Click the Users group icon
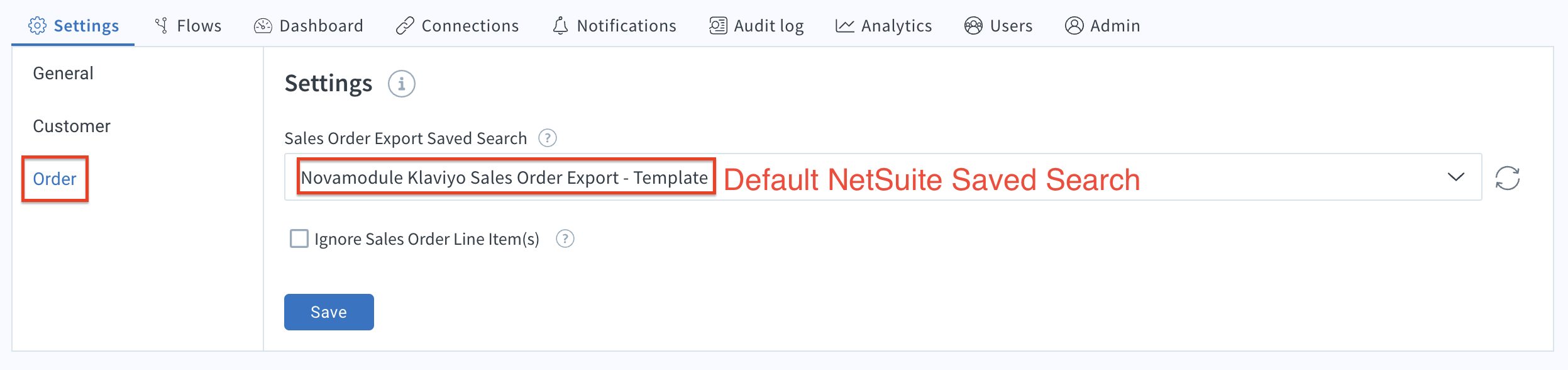Image resolution: width=1568 pixels, height=370 pixels. [973, 26]
